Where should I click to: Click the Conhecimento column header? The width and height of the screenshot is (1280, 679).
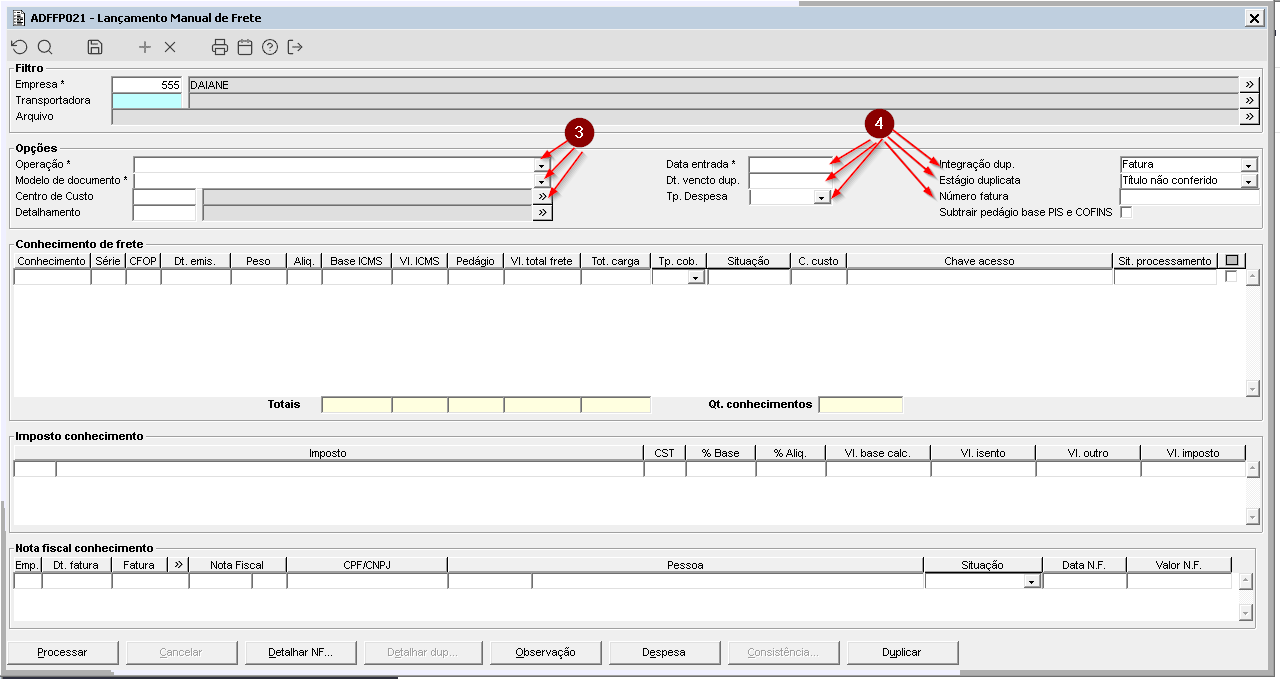click(52, 261)
